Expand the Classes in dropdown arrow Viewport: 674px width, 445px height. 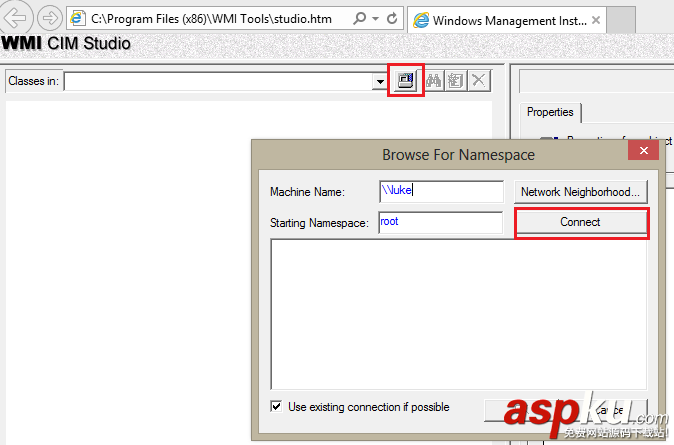pos(380,81)
